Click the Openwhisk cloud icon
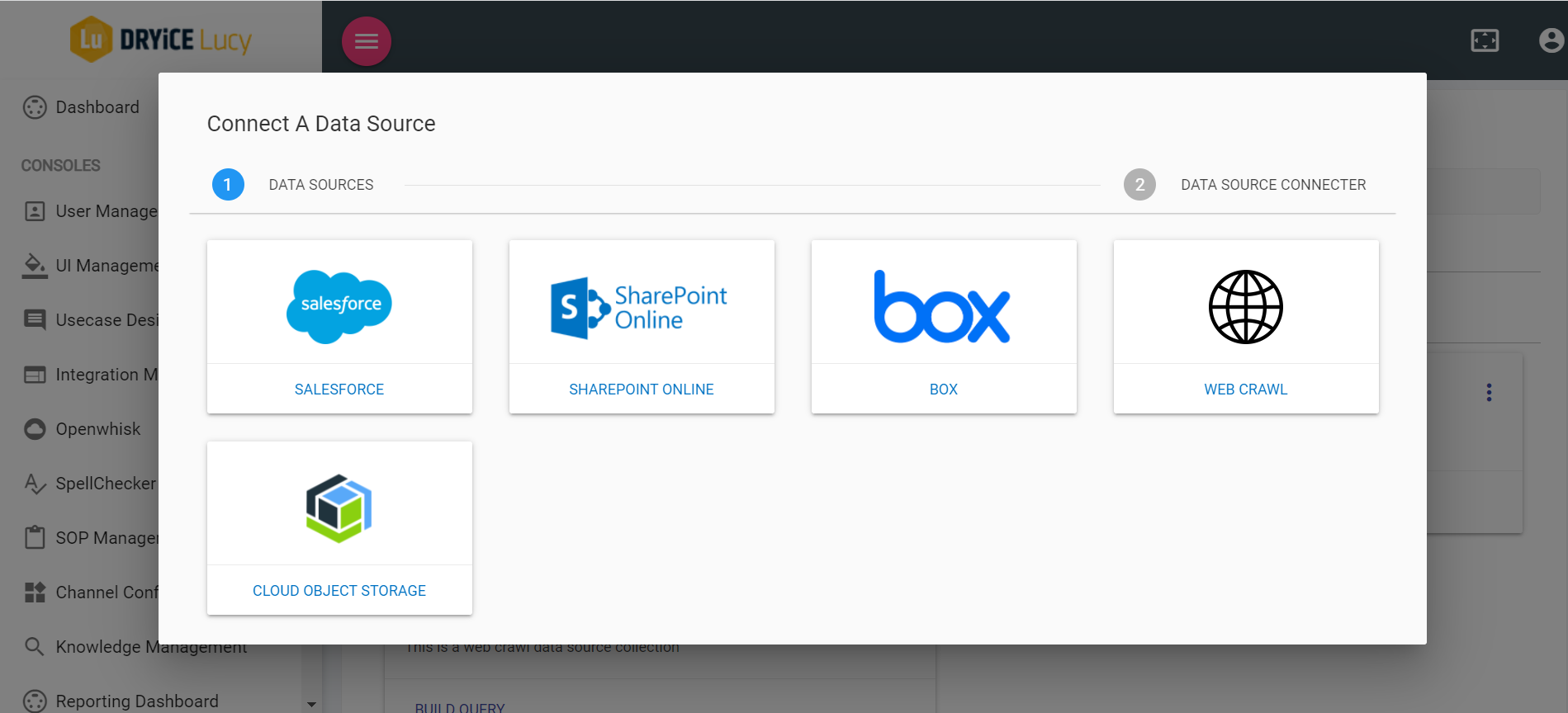 [35, 429]
